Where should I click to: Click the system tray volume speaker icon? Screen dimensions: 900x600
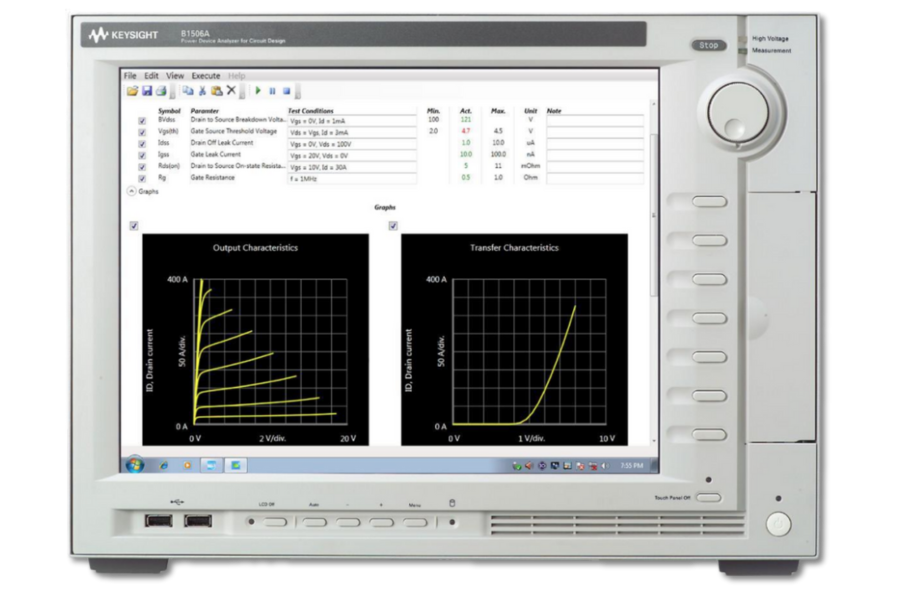pos(606,466)
